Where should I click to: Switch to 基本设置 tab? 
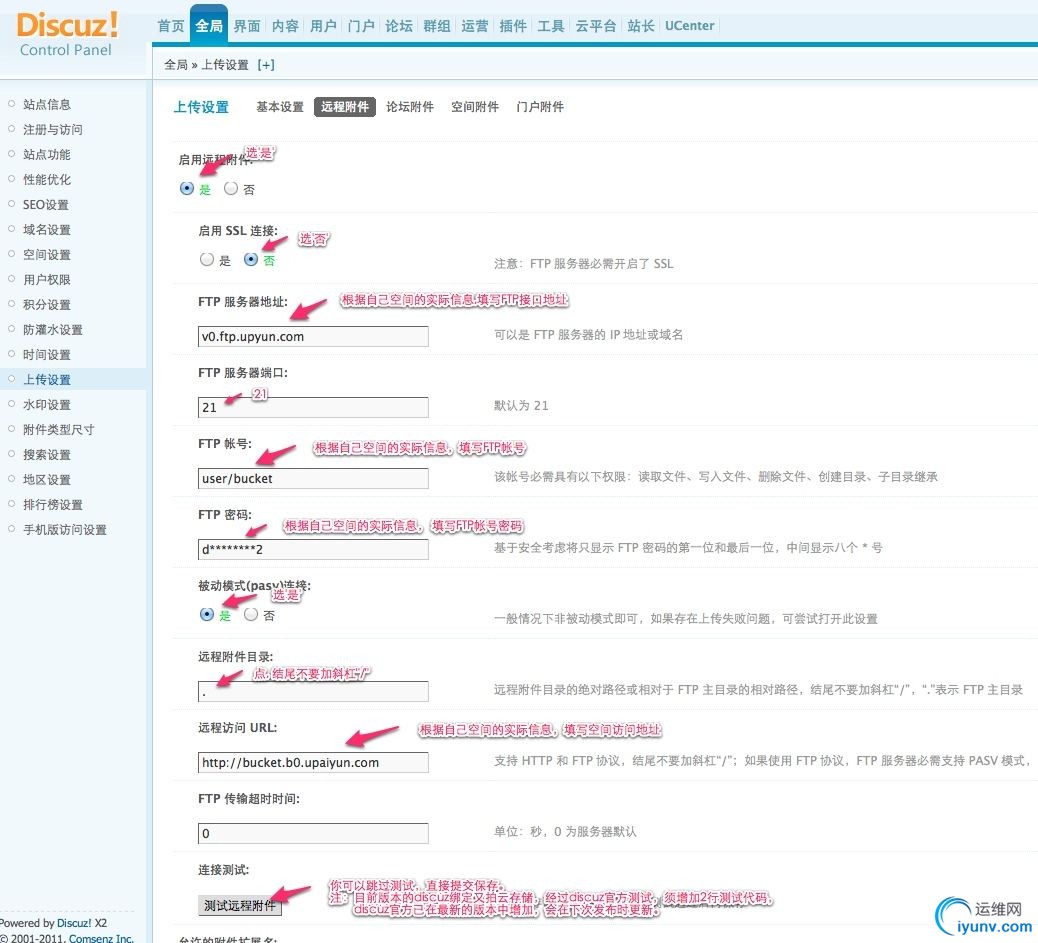tap(279, 107)
